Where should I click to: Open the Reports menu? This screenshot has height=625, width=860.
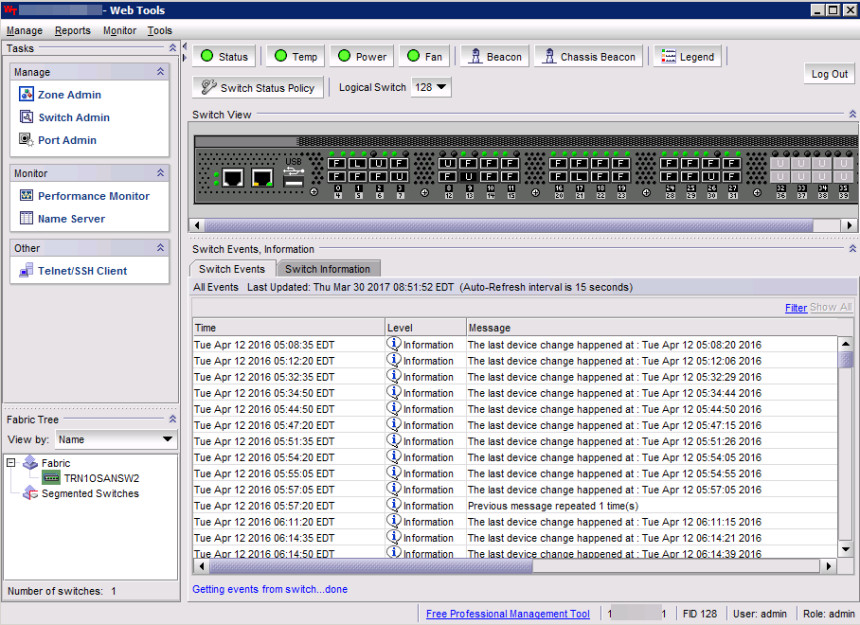point(72,31)
